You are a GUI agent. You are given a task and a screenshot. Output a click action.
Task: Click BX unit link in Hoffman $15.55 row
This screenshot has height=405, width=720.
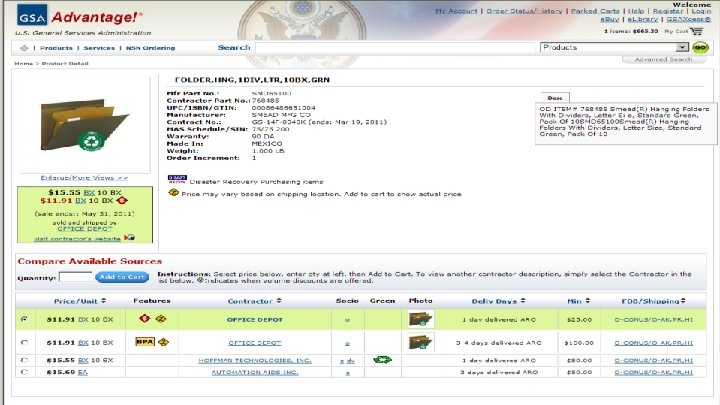point(83,360)
